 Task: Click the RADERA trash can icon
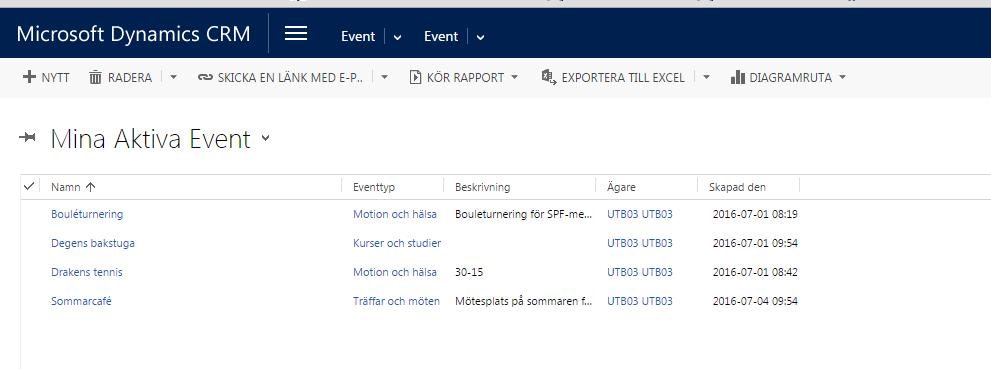(95, 78)
